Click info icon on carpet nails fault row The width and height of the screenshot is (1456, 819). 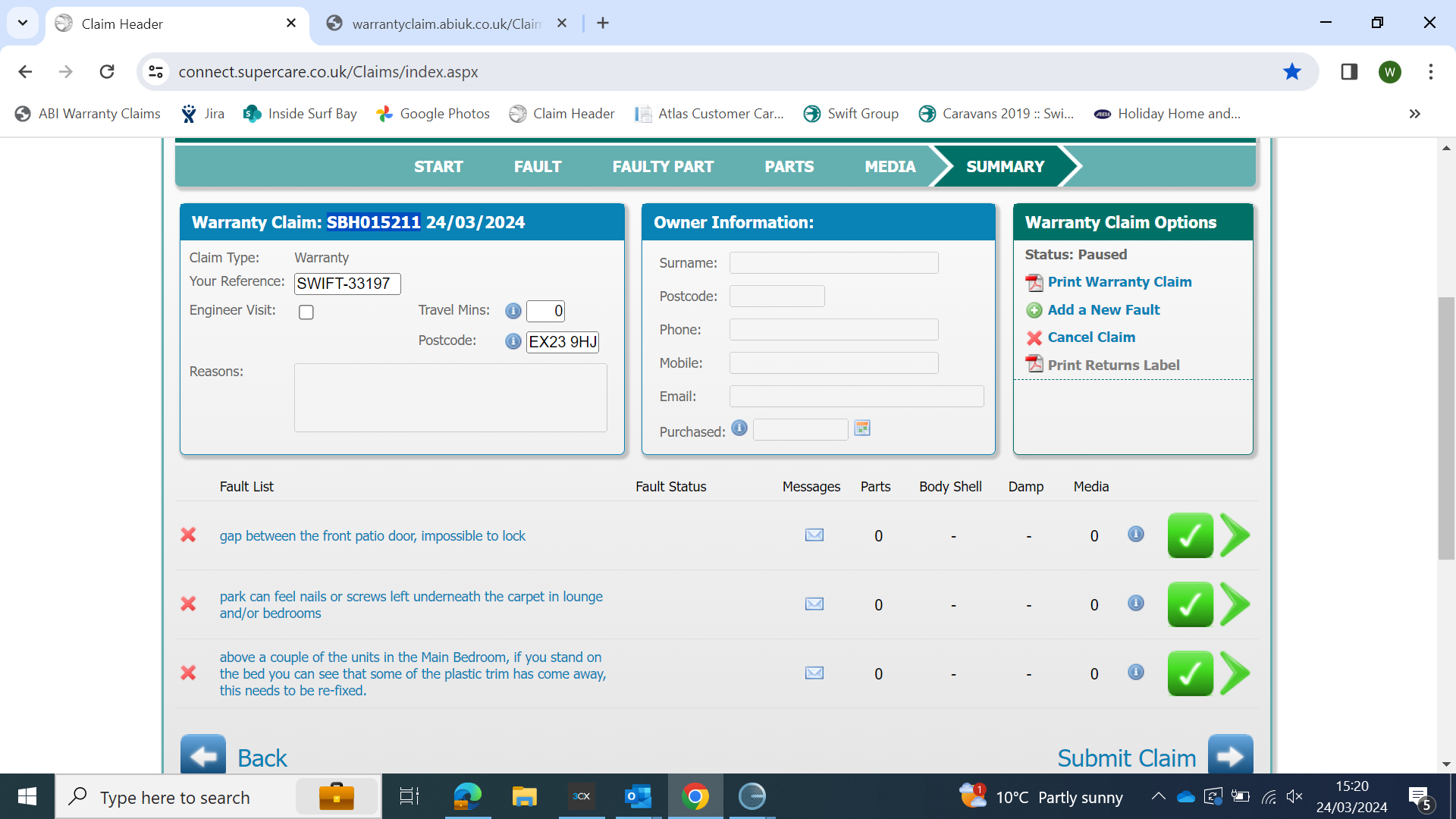(1135, 604)
